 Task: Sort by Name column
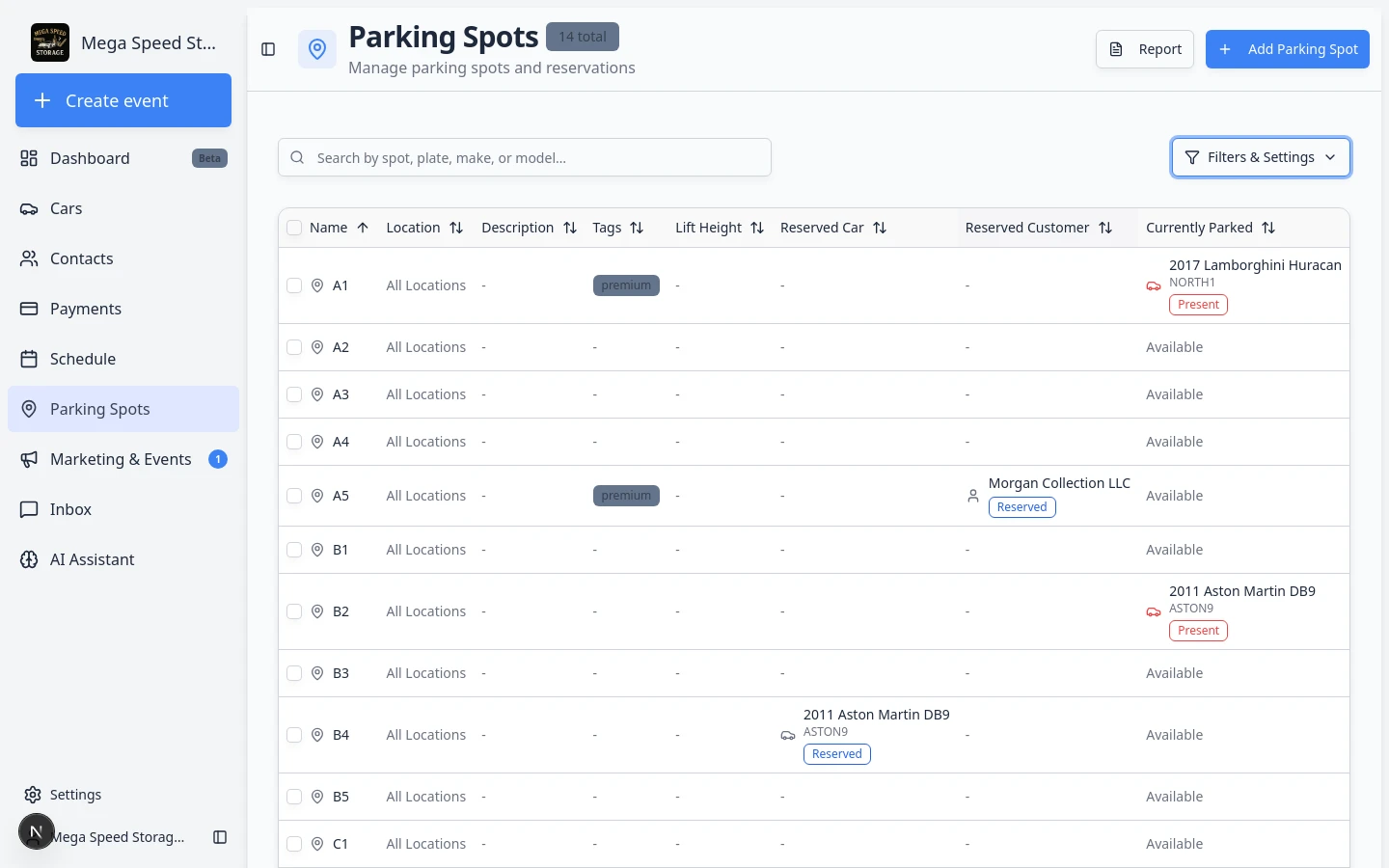coord(340,228)
